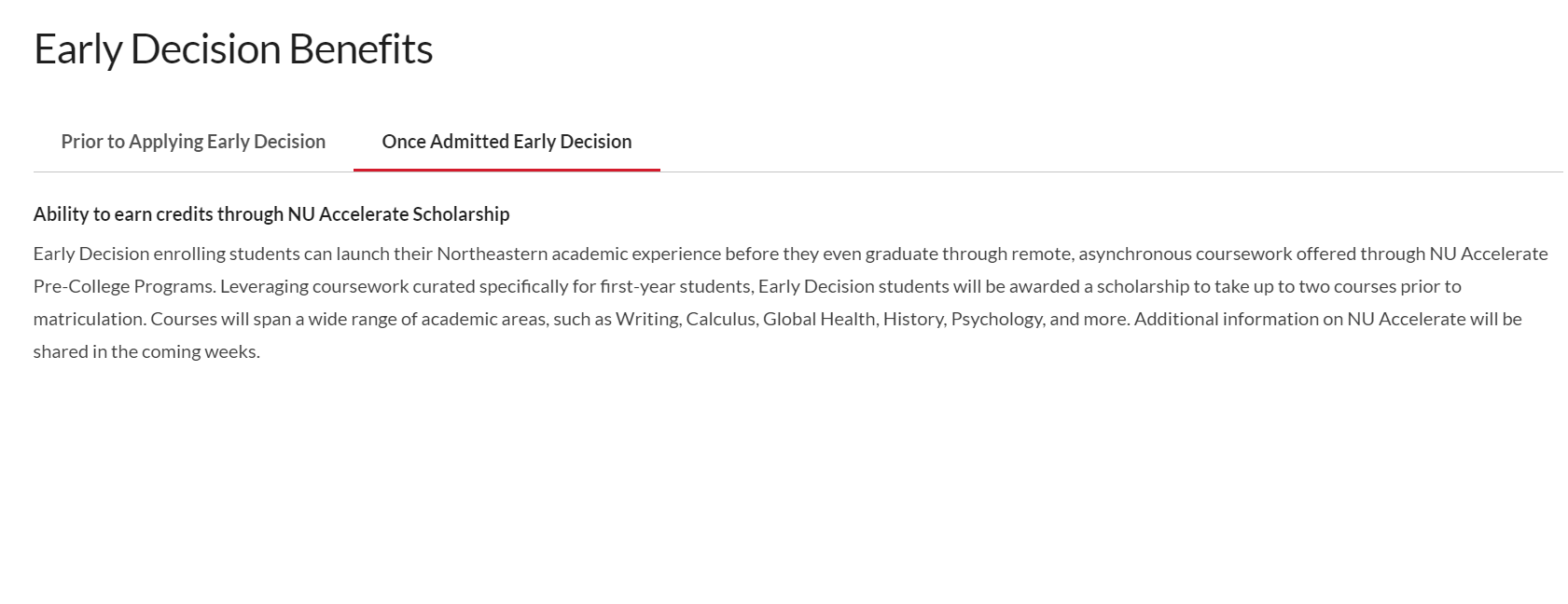This screenshot has width=1568, height=604.
Task: Click 'Global Health' in the course list
Action: 819,319
